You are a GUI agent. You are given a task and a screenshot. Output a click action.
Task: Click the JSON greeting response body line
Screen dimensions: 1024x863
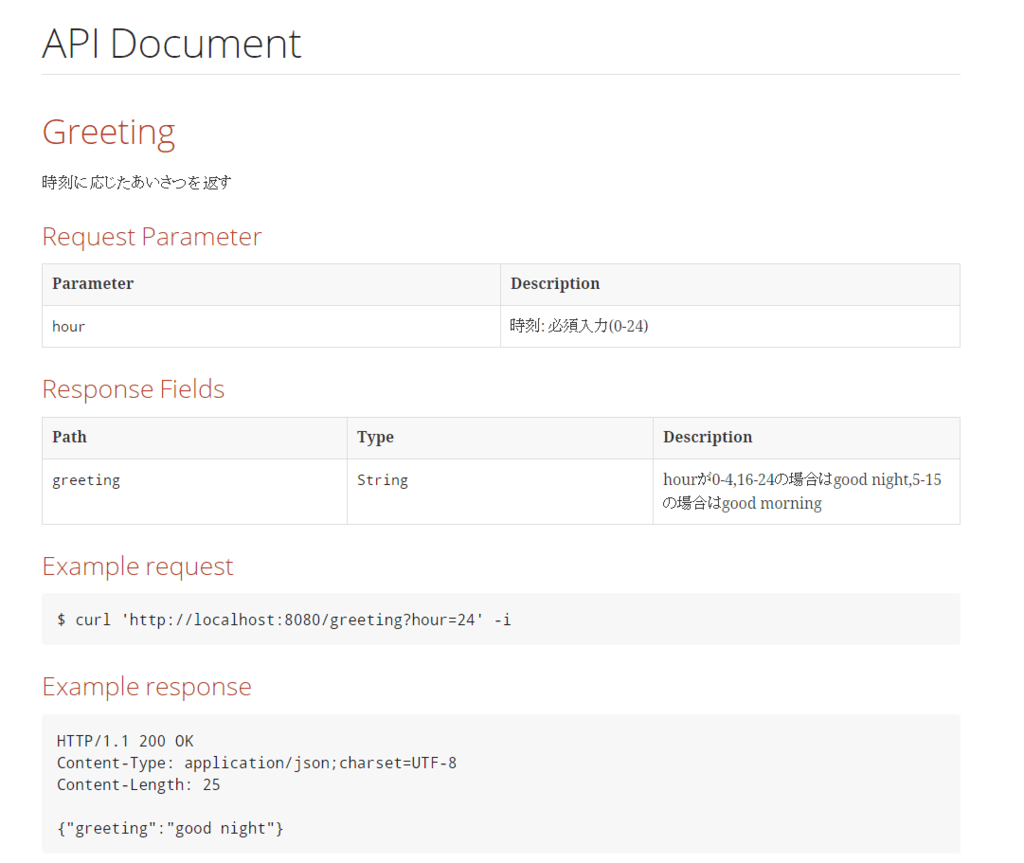coord(170,828)
